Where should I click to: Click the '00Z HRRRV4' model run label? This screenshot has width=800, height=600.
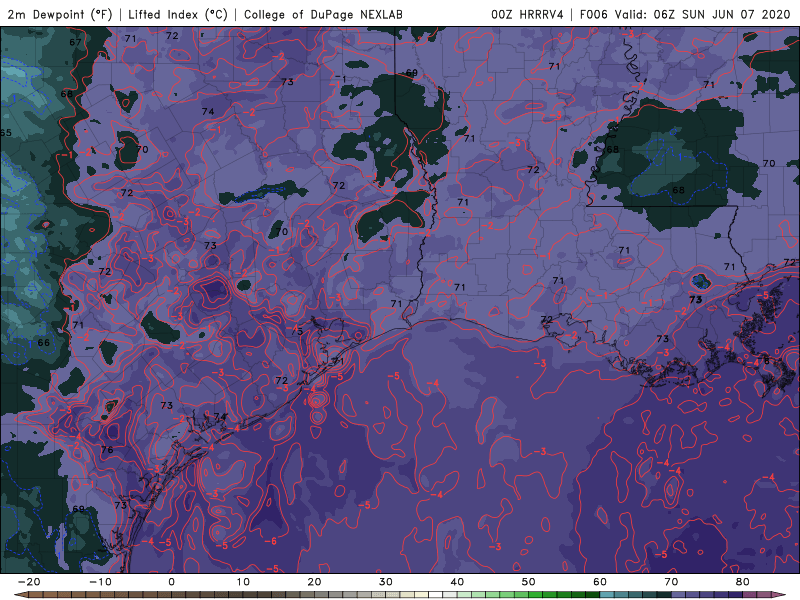tap(527, 14)
